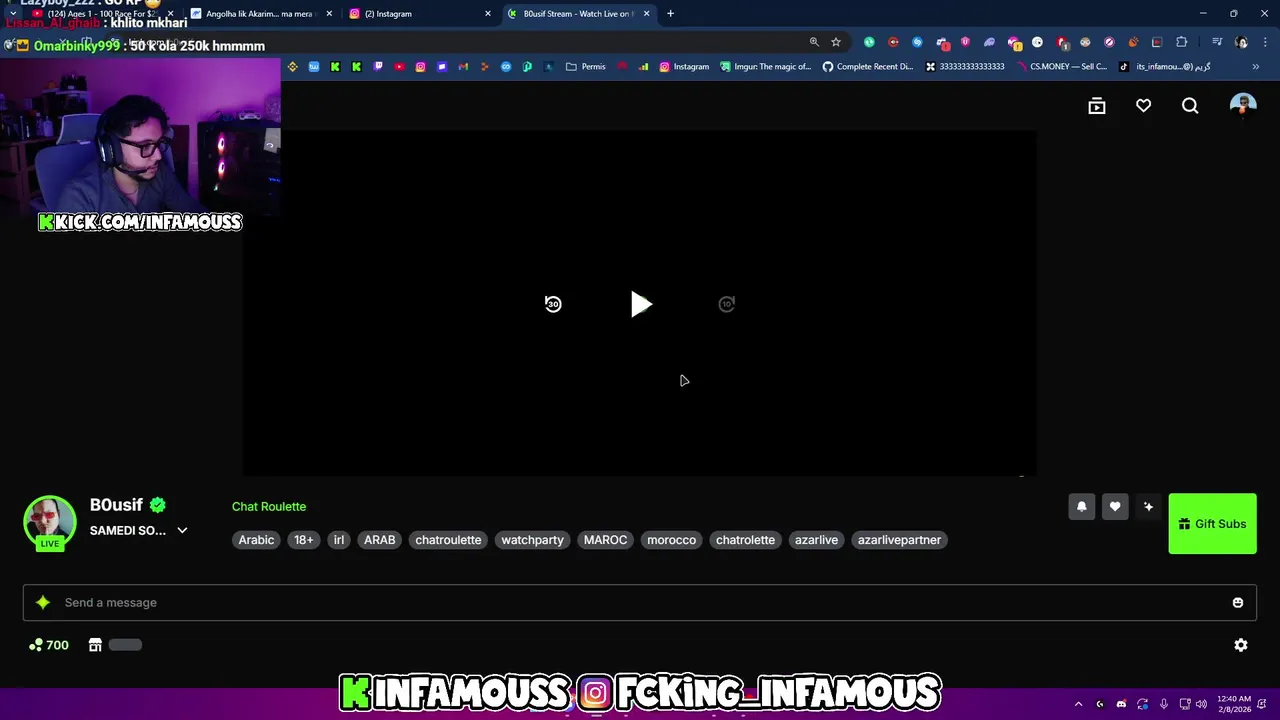Open a new browser tab
The width and height of the screenshot is (1280, 720).
point(670,14)
